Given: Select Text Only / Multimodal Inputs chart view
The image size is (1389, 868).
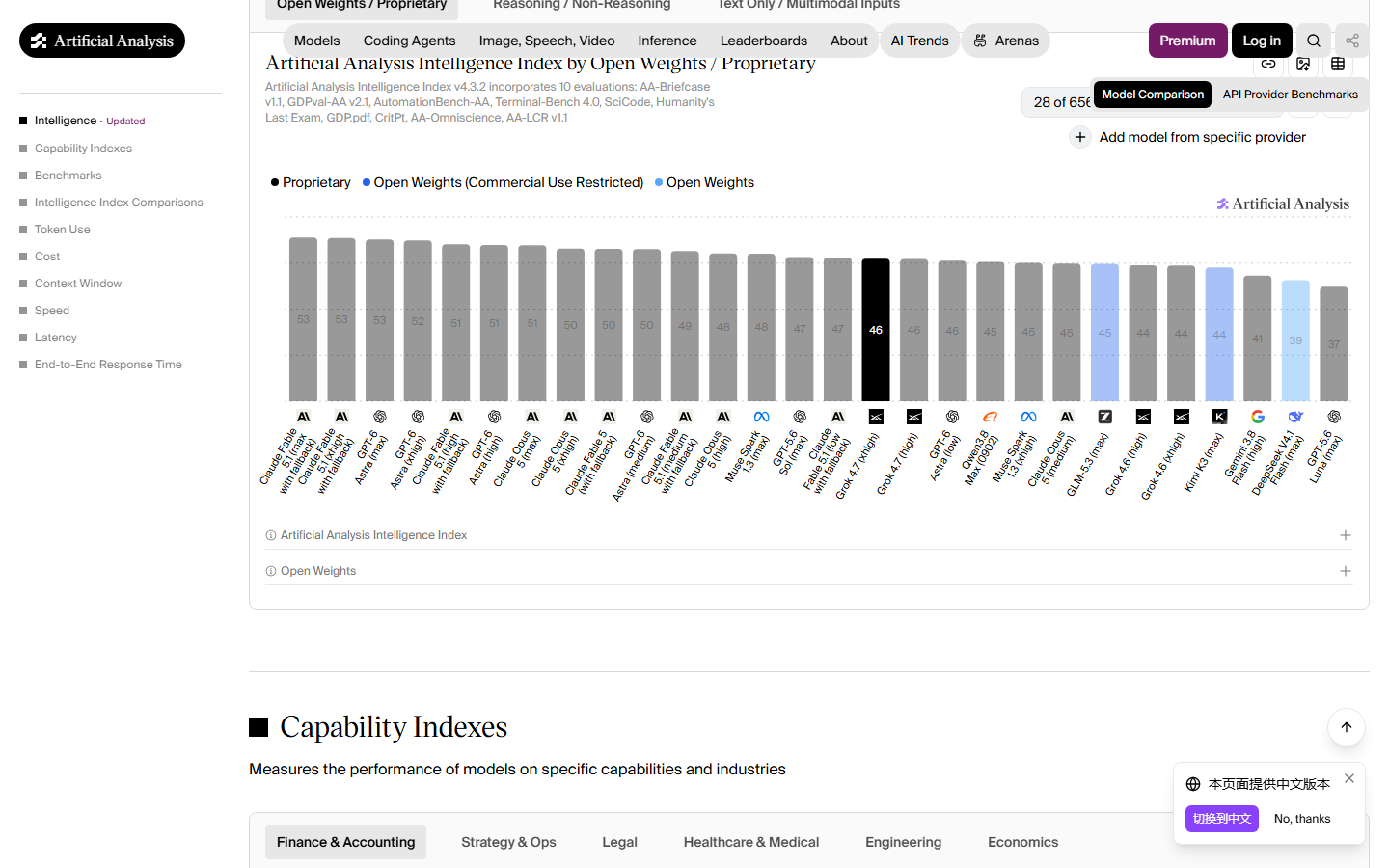Looking at the screenshot, I should click(808, 6).
